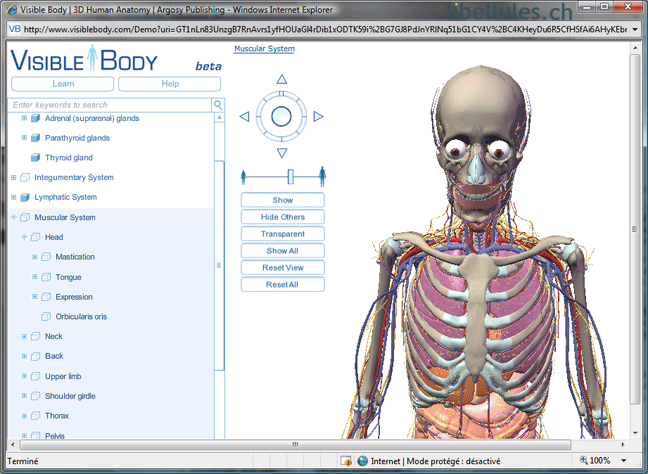Image resolution: width=648 pixels, height=474 pixels.
Task: Click the VB site icon in the address bar
Action: point(14,29)
